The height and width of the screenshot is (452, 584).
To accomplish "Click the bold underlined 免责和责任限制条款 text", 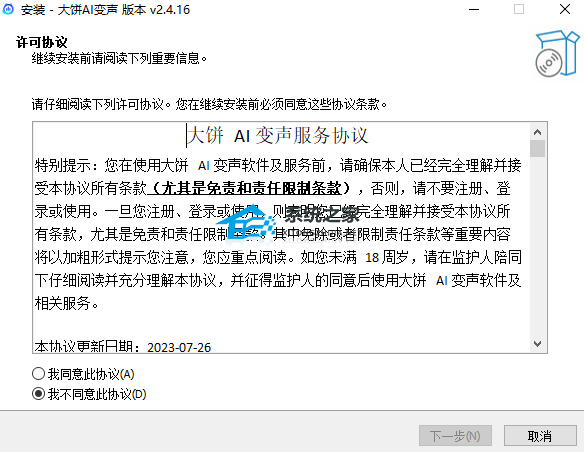I will [249, 188].
